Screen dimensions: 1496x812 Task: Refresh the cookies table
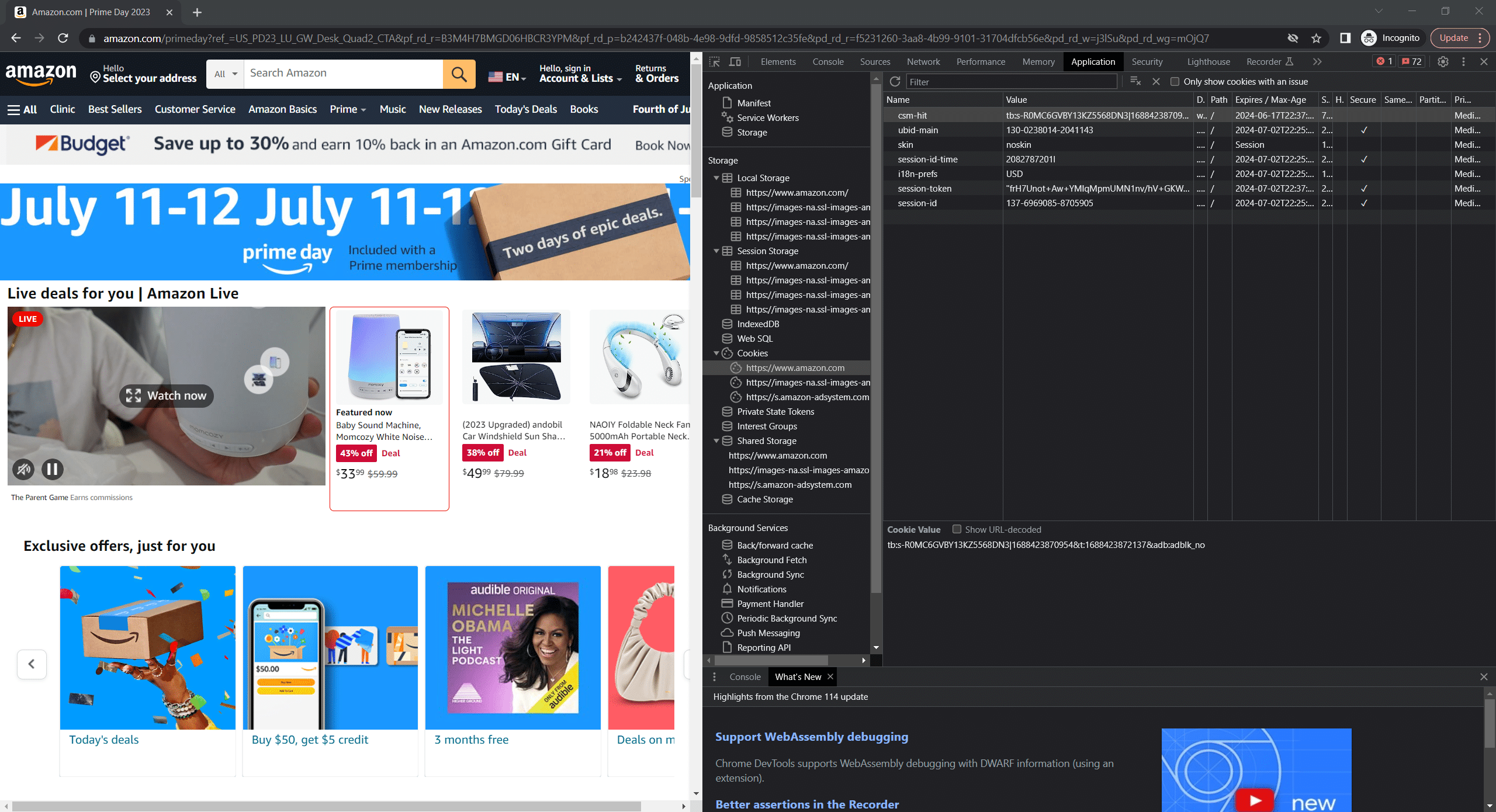coord(895,82)
